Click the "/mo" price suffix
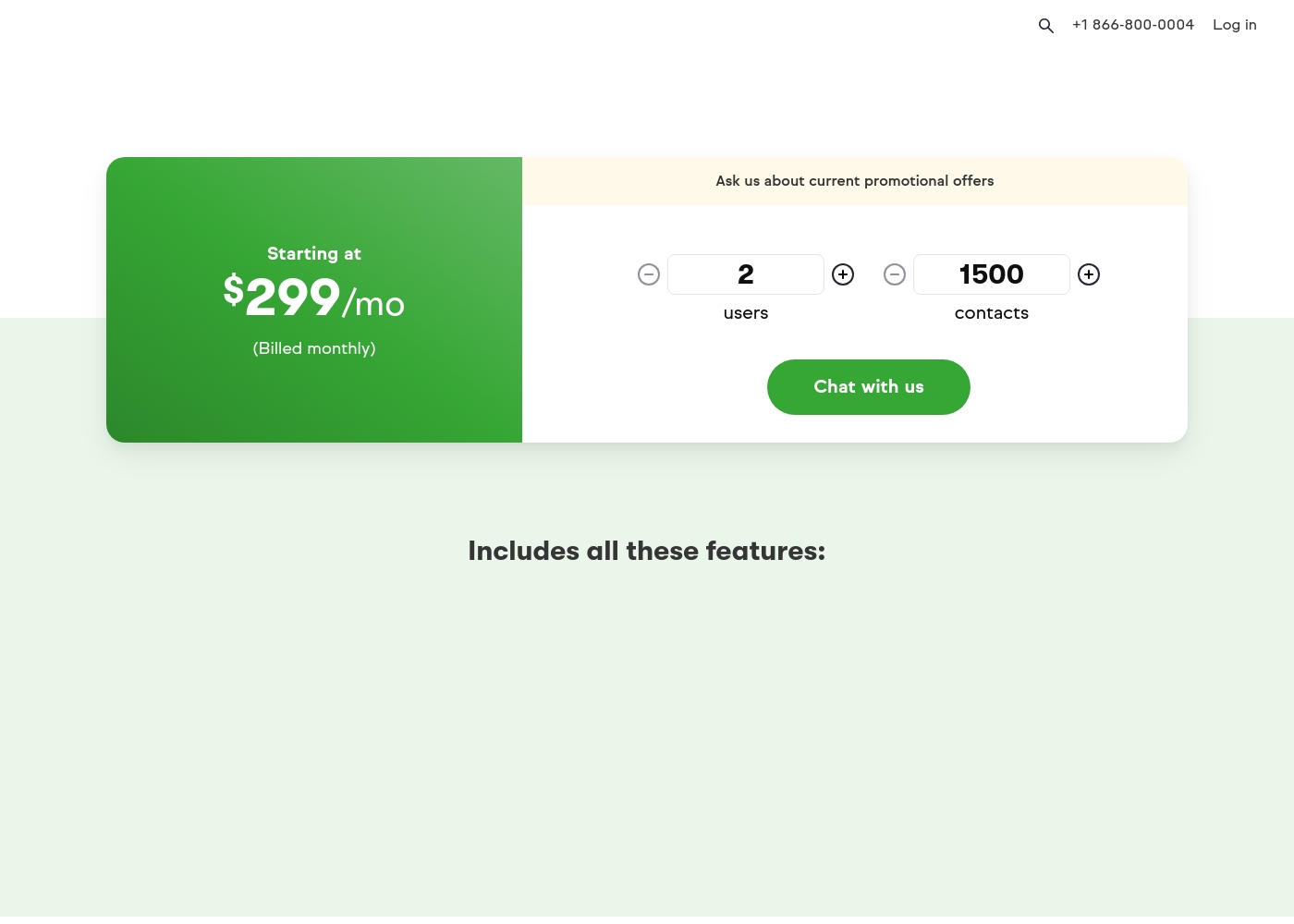Screen dimensions: 1294x924 click(x=373, y=304)
